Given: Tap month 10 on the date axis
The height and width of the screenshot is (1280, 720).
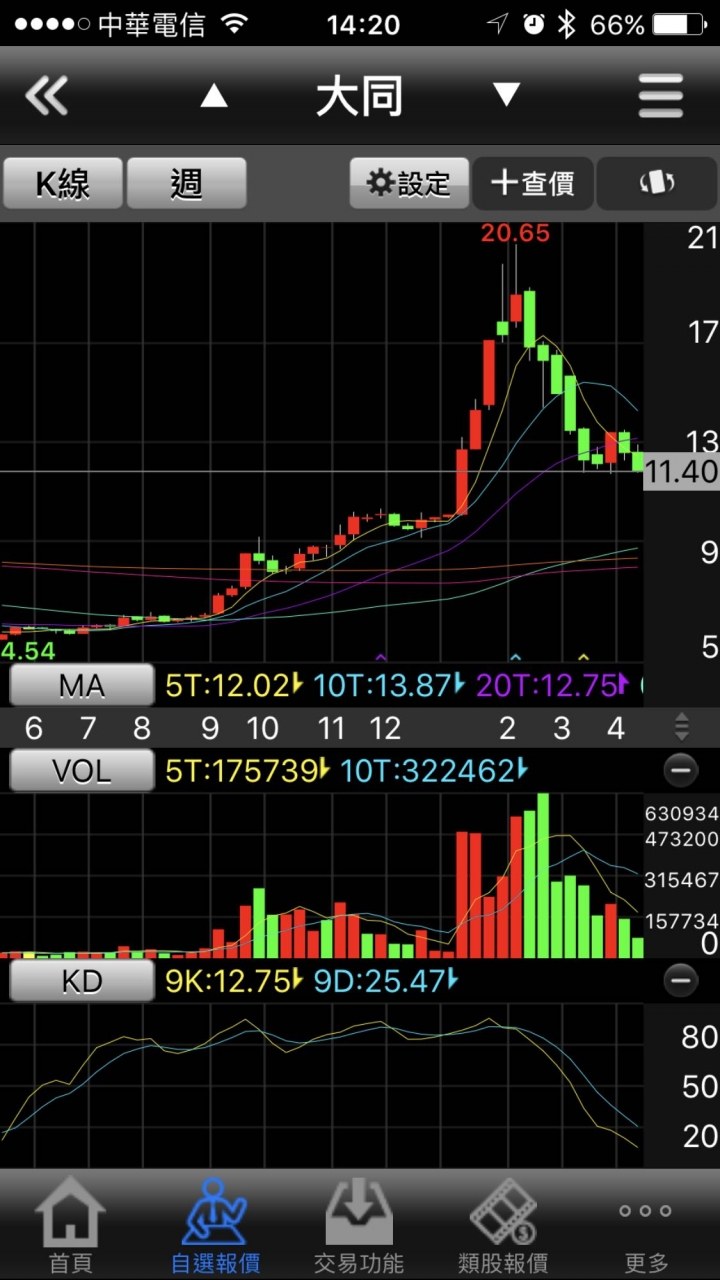Looking at the screenshot, I should pyautogui.click(x=263, y=728).
